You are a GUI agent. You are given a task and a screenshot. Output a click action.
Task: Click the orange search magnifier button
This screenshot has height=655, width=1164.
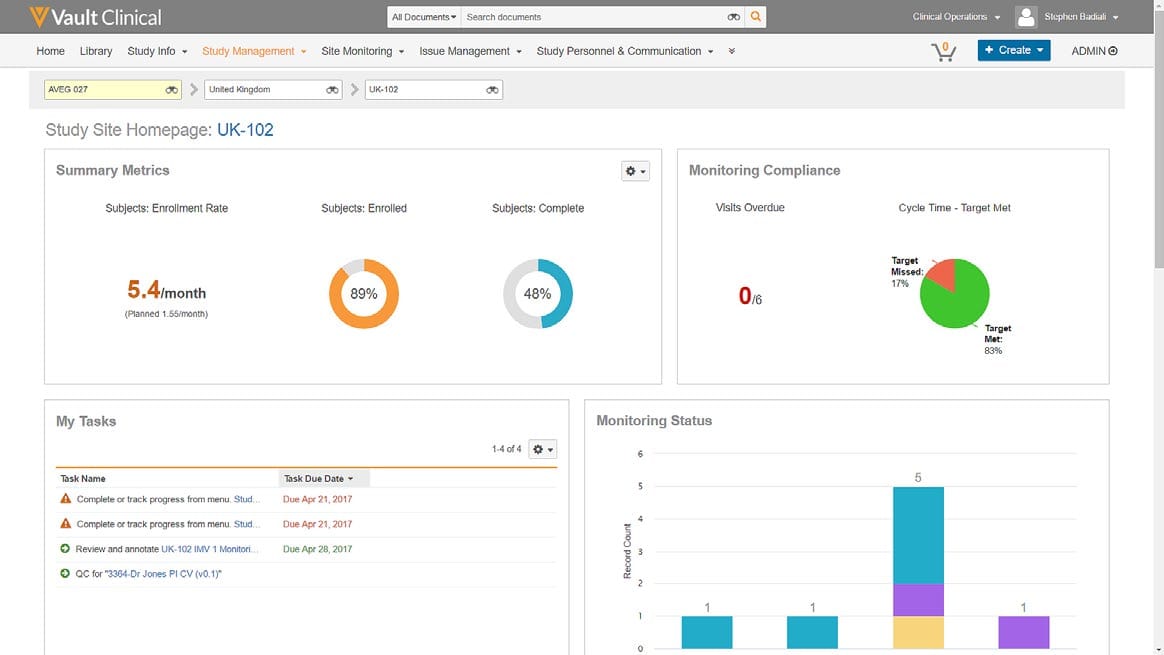click(756, 16)
